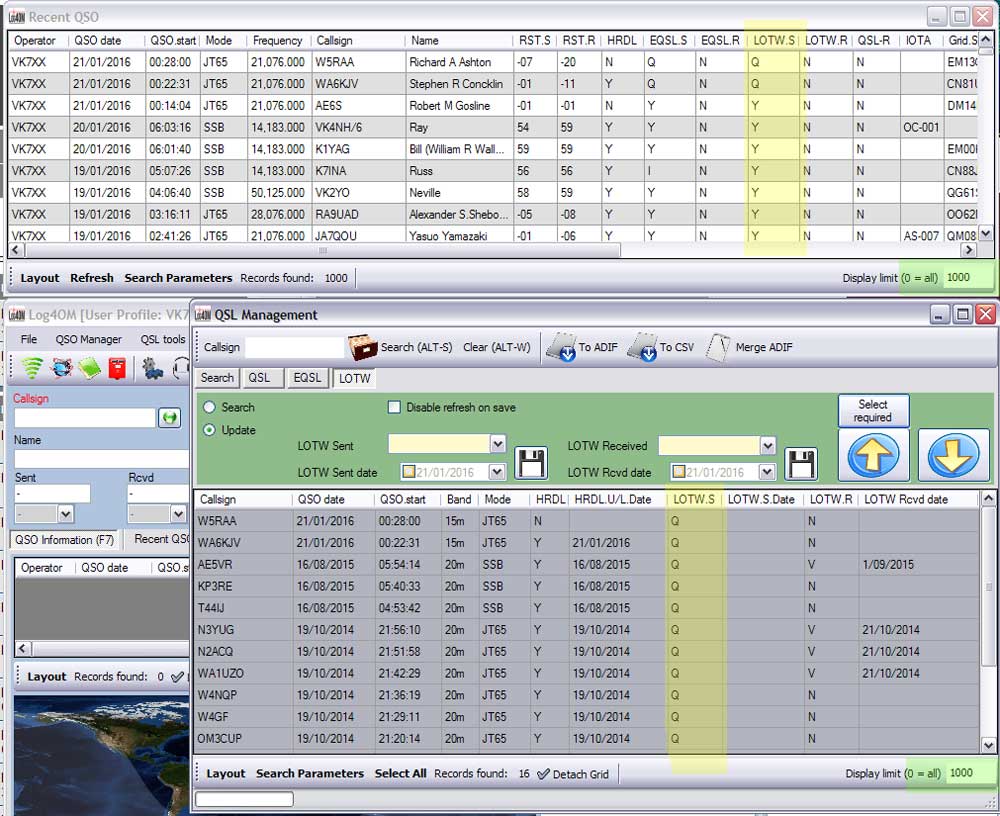Click the green lookup button beside Log4OM Callsign field

pos(170,418)
